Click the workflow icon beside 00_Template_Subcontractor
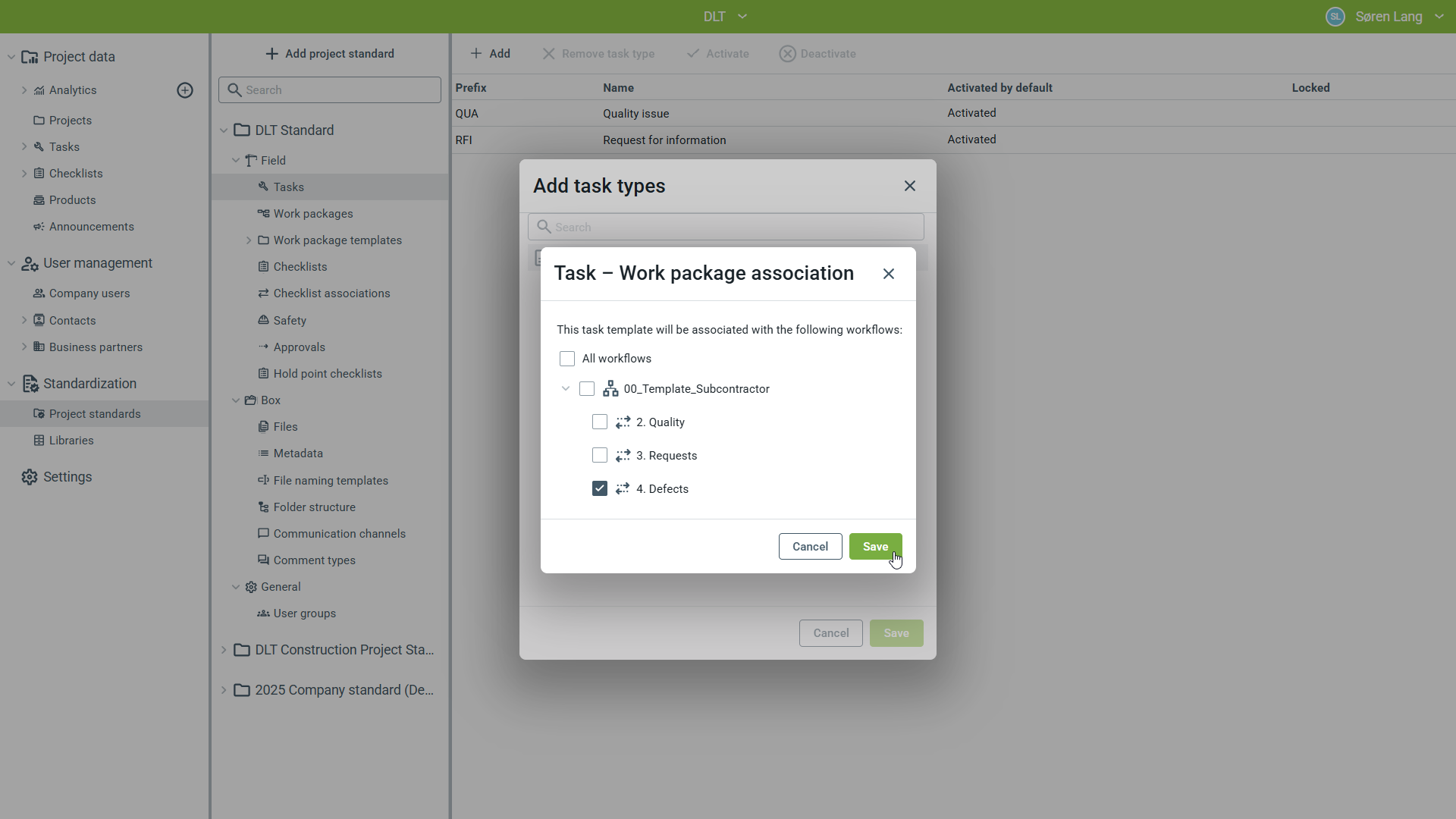1456x819 pixels. (610, 389)
